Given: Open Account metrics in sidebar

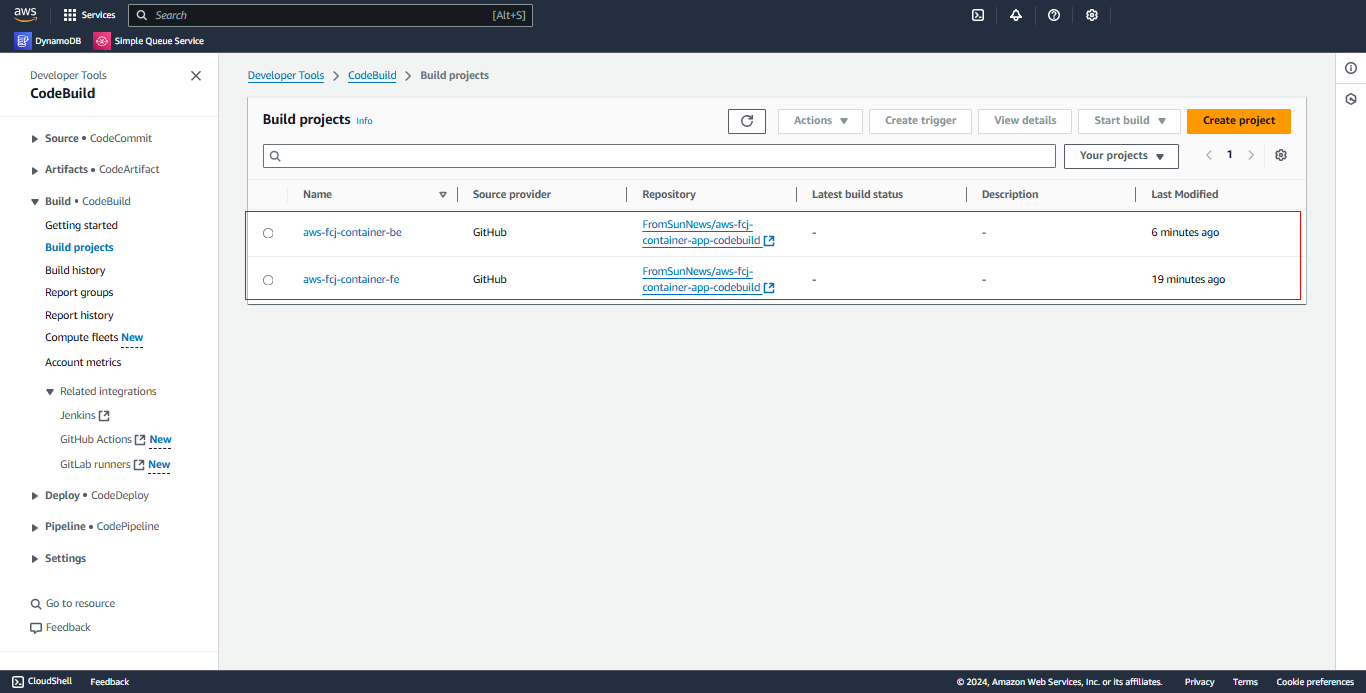Looking at the screenshot, I should [83, 363].
